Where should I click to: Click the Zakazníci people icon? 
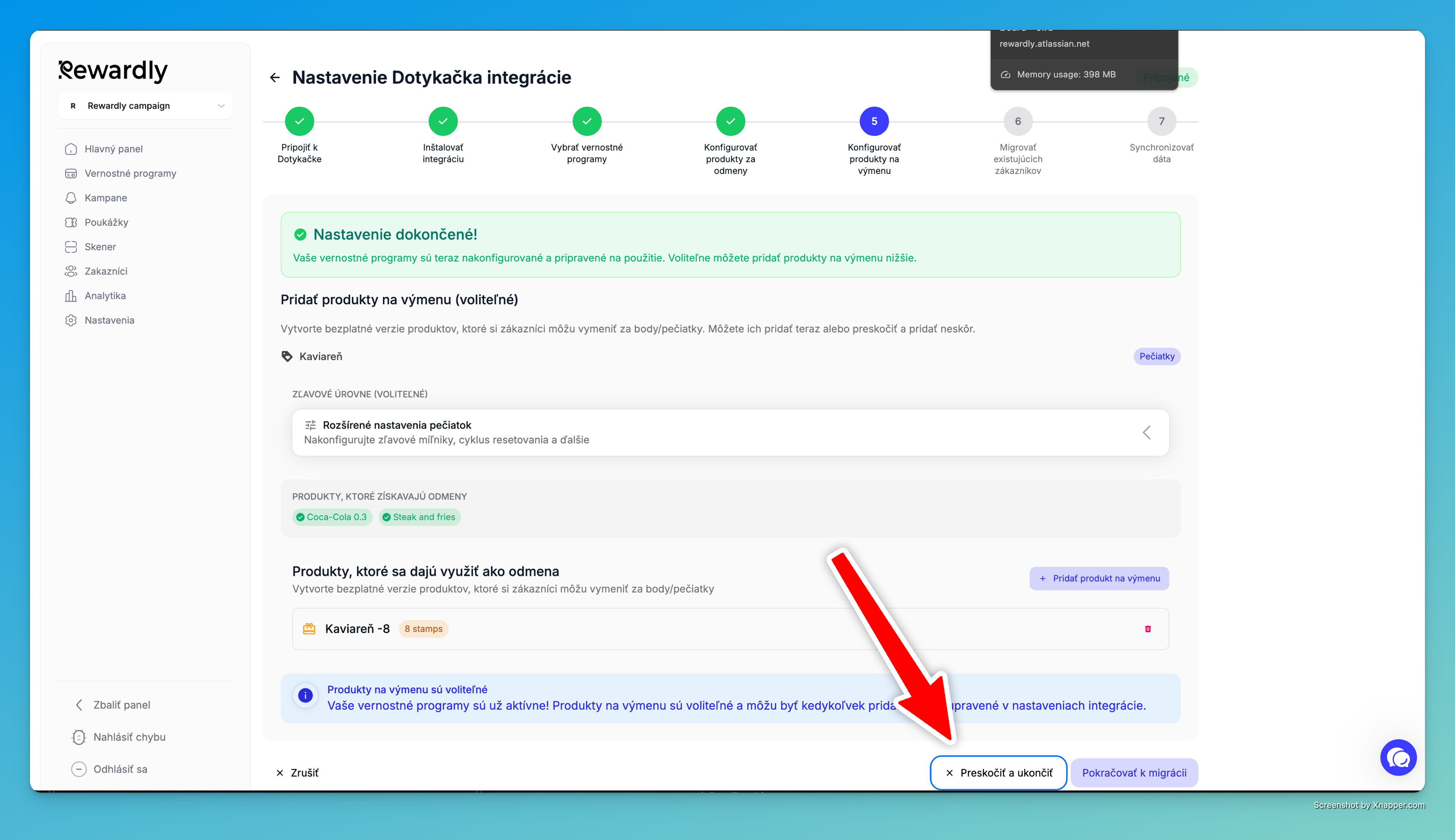[x=71, y=271]
